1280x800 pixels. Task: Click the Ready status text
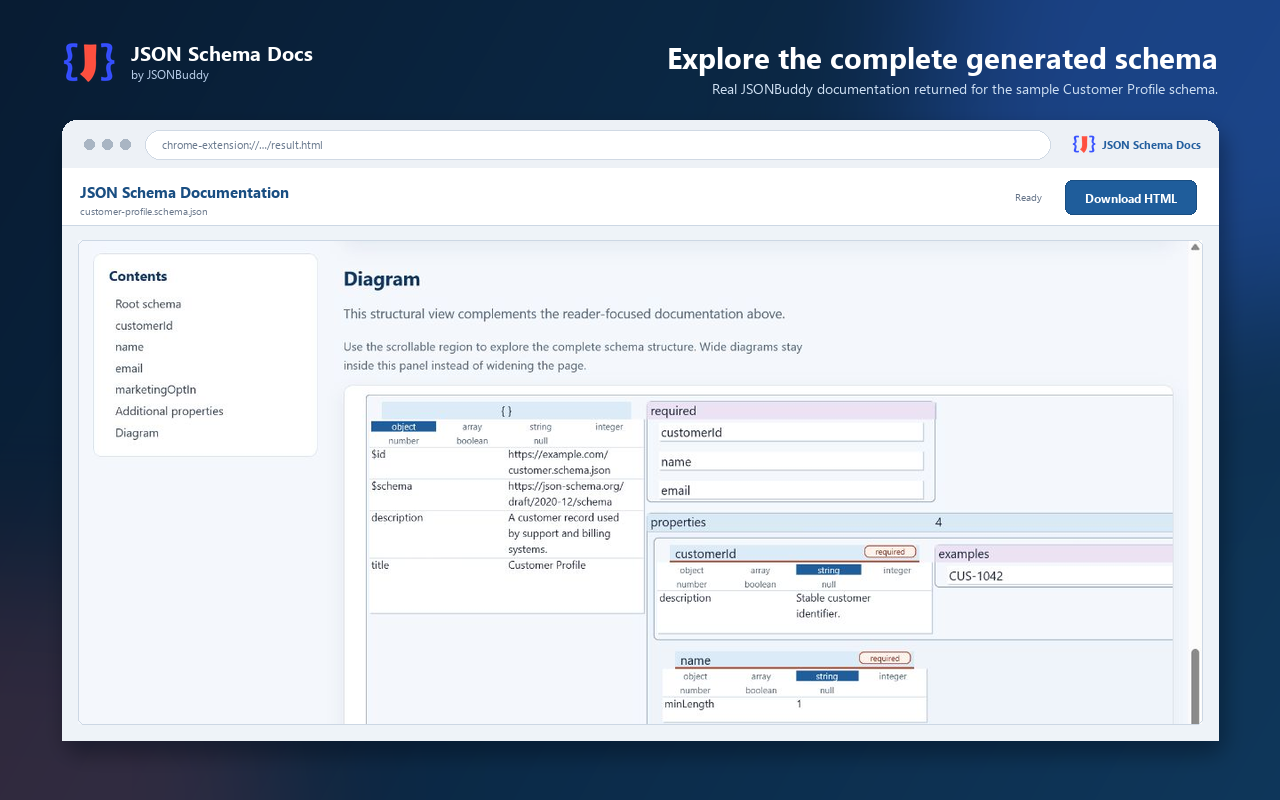[1028, 198]
